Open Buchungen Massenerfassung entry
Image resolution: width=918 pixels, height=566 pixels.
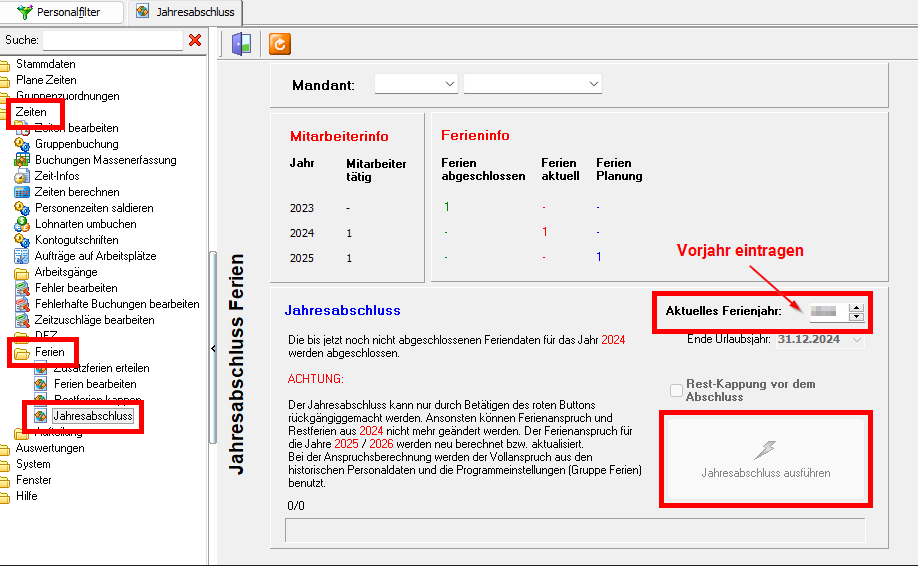[x=104, y=160]
